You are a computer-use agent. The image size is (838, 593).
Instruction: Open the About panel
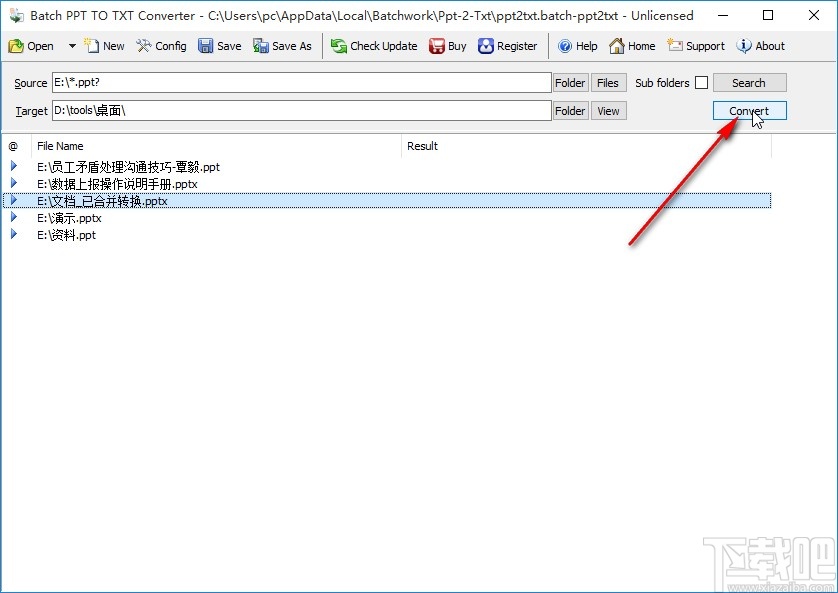click(x=761, y=46)
